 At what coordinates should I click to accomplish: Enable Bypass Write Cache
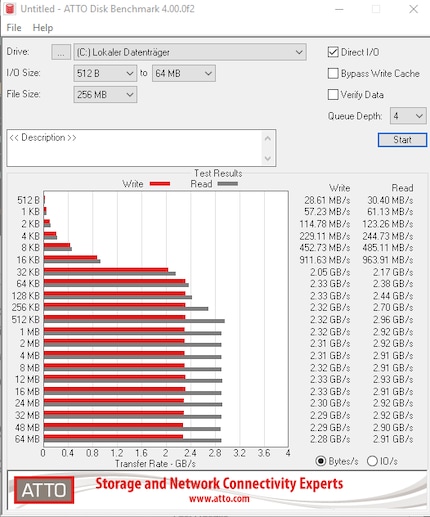click(333, 73)
